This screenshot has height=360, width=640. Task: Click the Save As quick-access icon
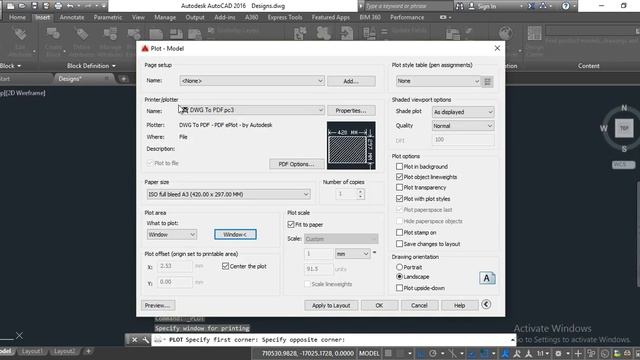[46, 6]
